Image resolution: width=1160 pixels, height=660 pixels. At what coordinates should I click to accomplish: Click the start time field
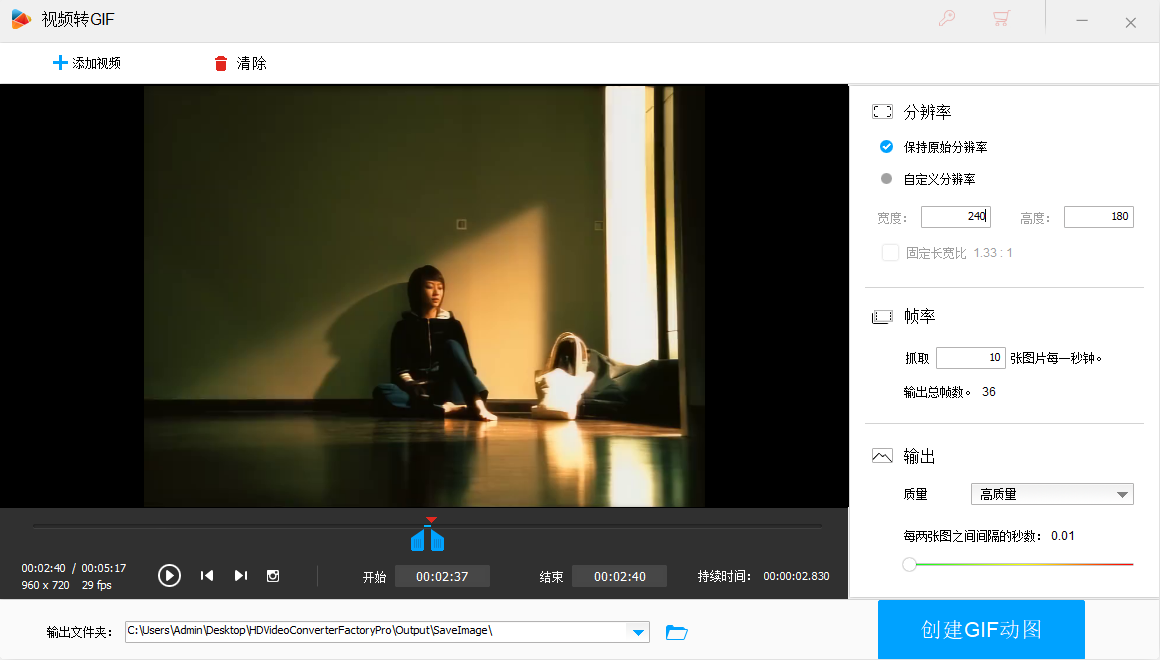(x=442, y=576)
